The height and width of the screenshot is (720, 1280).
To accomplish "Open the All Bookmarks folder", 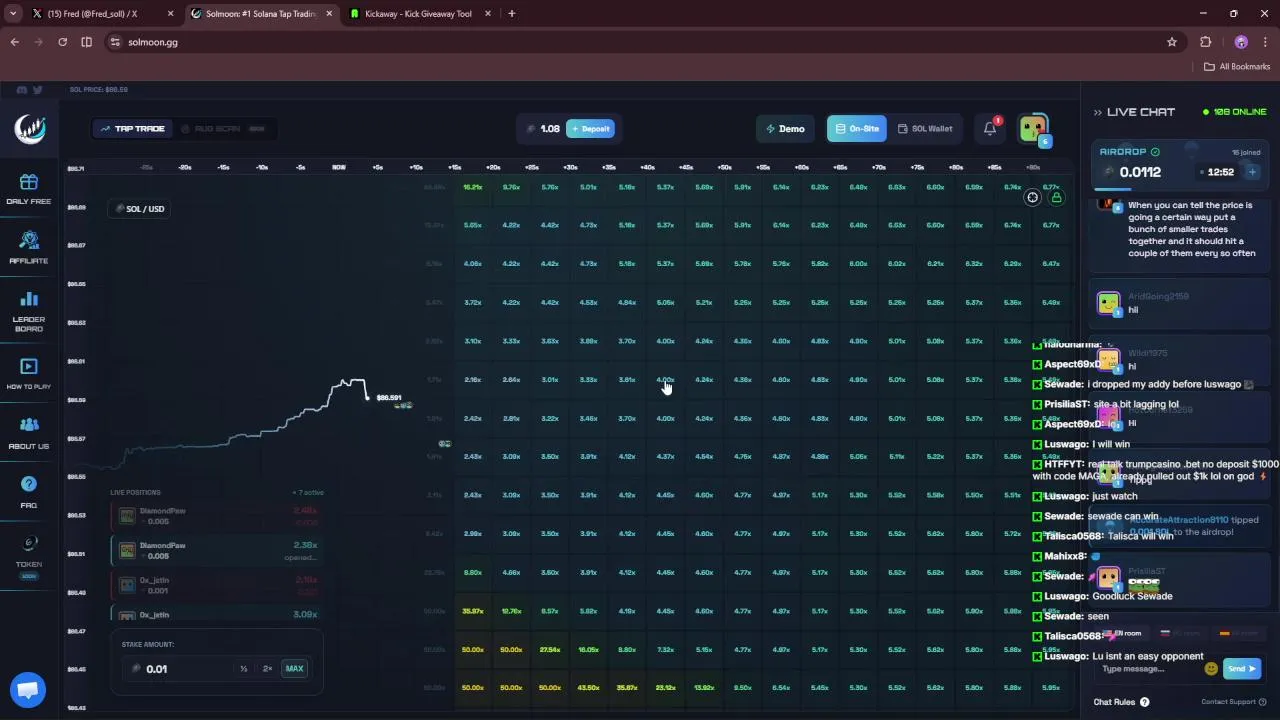I will [1237, 67].
